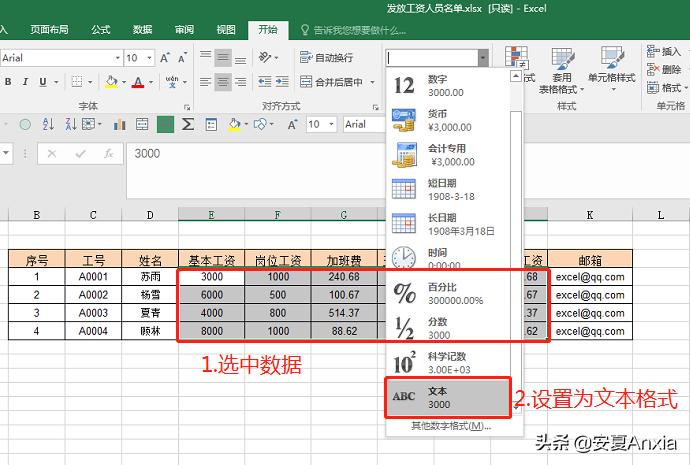690x465 pixels.
Task: Click the green square icon in quick toolbar
Action: tap(165, 124)
